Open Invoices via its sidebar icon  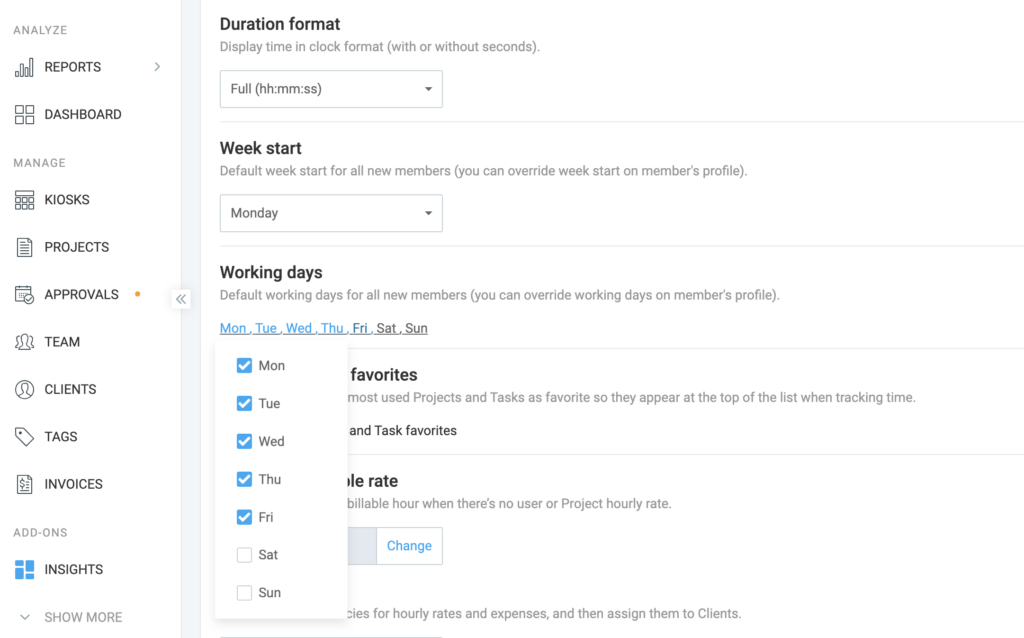25,484
